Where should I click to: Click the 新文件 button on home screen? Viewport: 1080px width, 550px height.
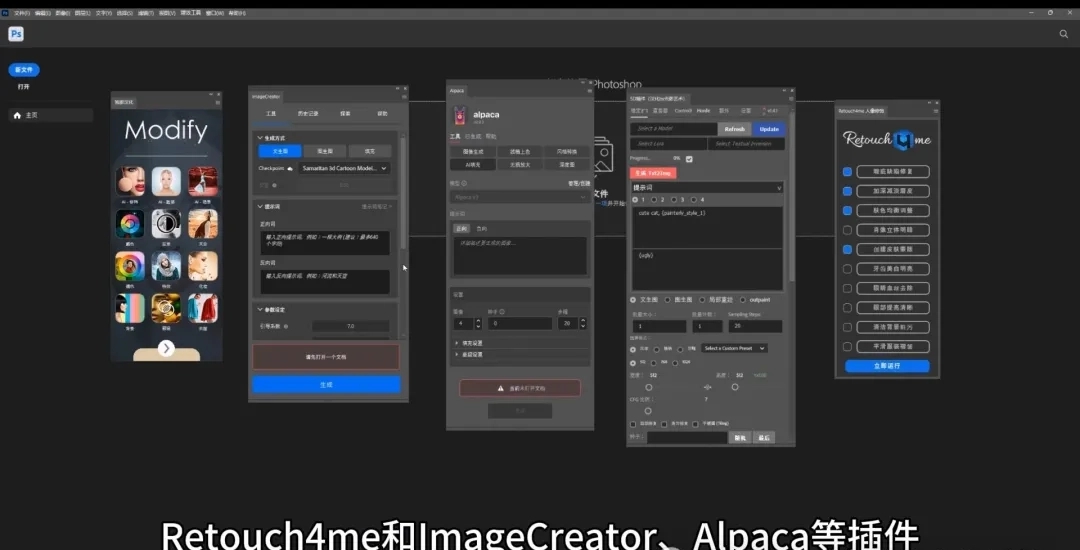coord(24,70)
